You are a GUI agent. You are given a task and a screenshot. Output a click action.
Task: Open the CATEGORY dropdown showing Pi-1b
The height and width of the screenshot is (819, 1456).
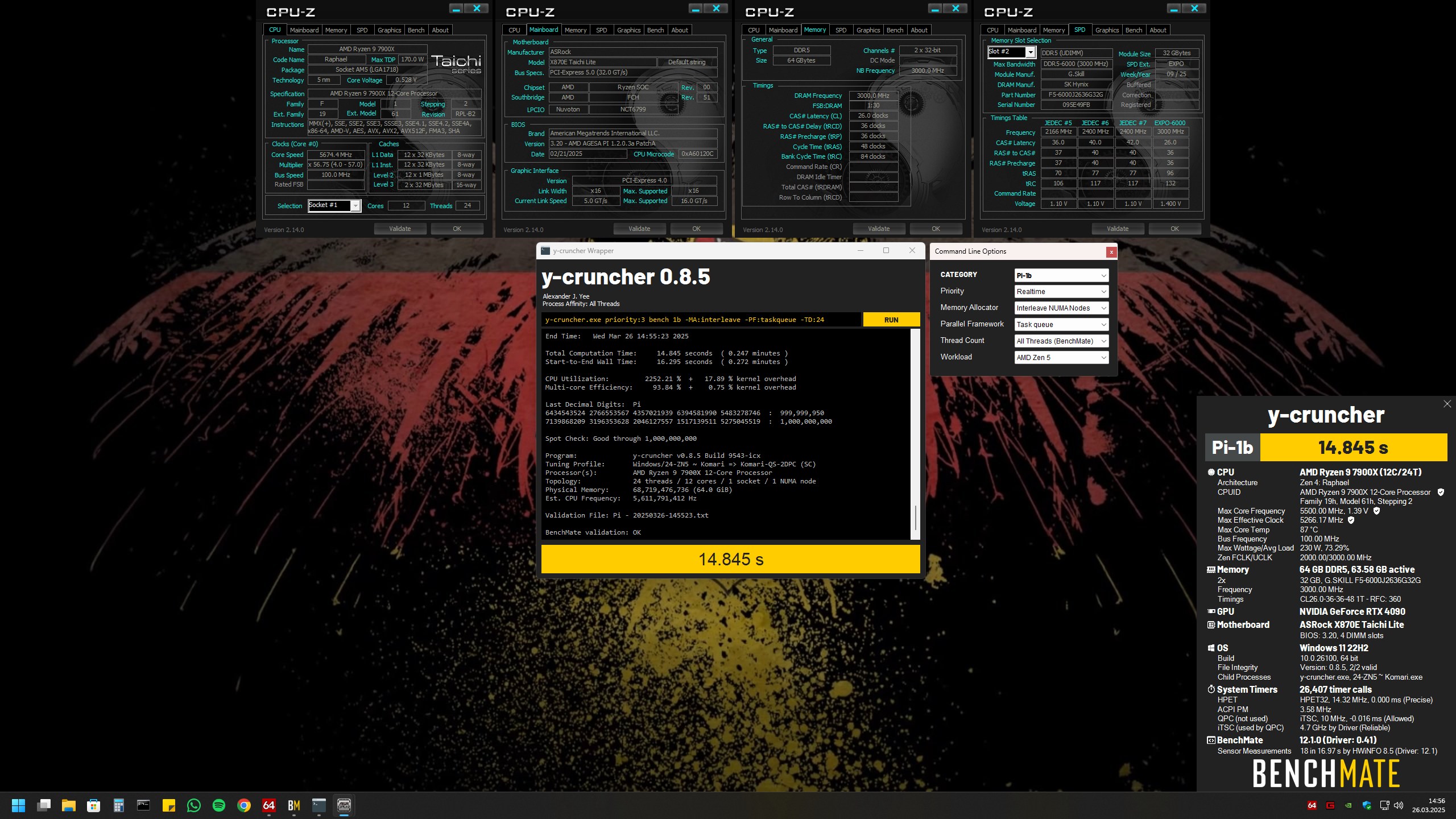click(x=1061, y=275)
